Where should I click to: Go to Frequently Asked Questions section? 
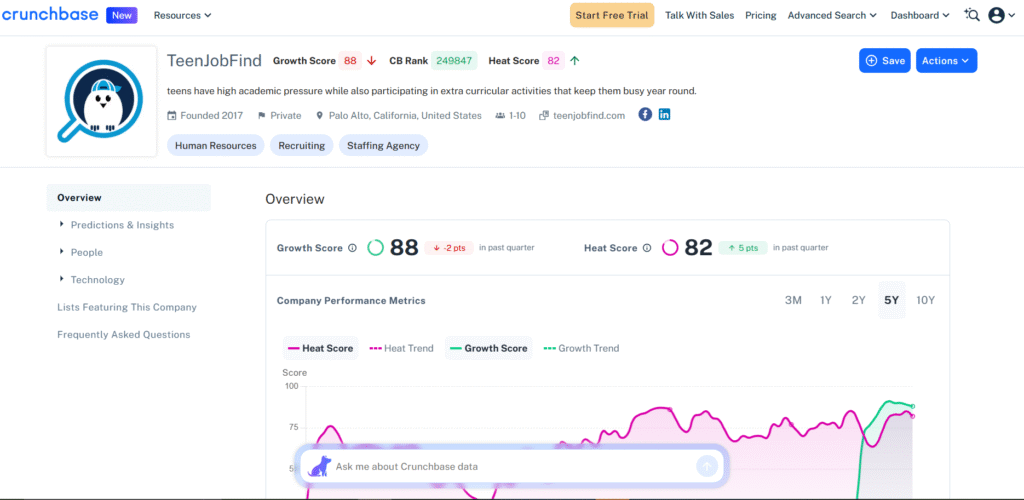coord(123,335)
